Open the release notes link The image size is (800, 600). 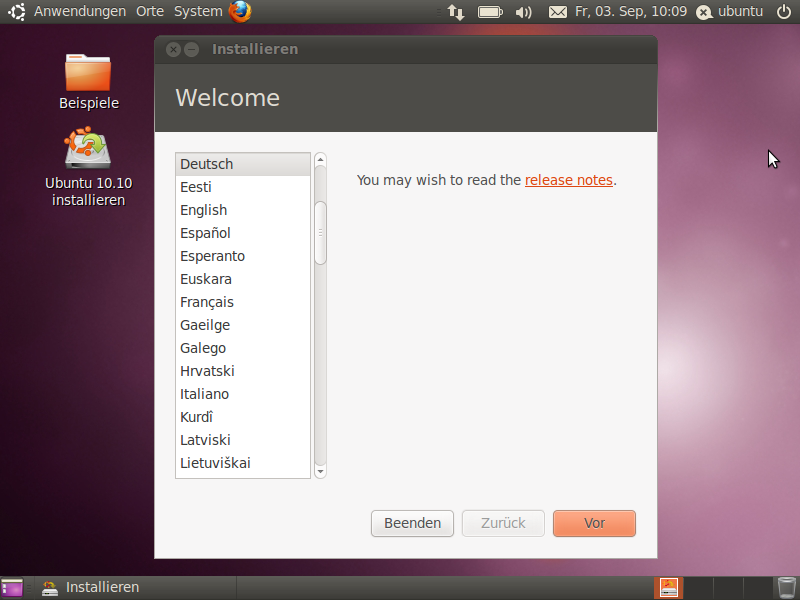pos(568,180)
